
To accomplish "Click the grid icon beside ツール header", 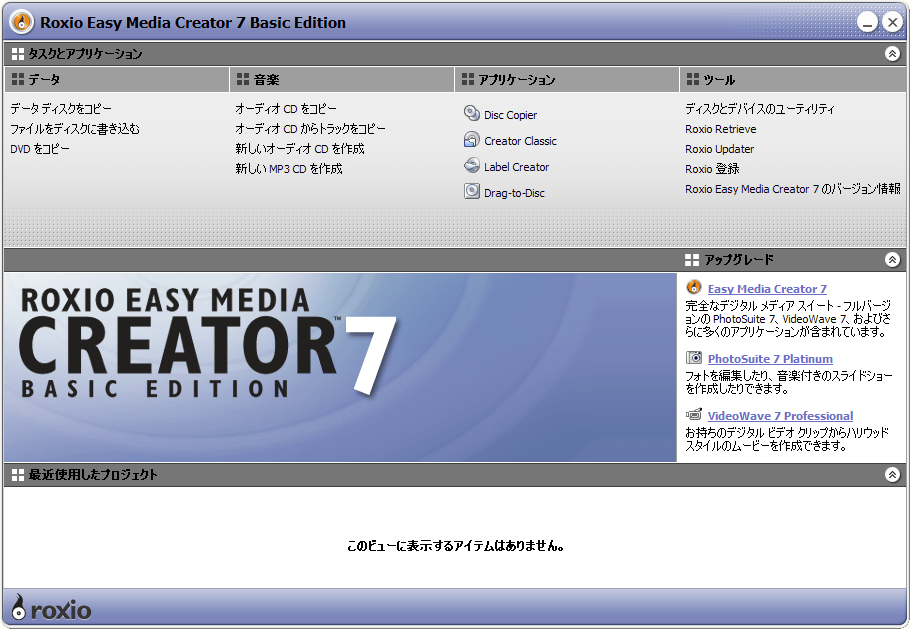I will point(693,79).
